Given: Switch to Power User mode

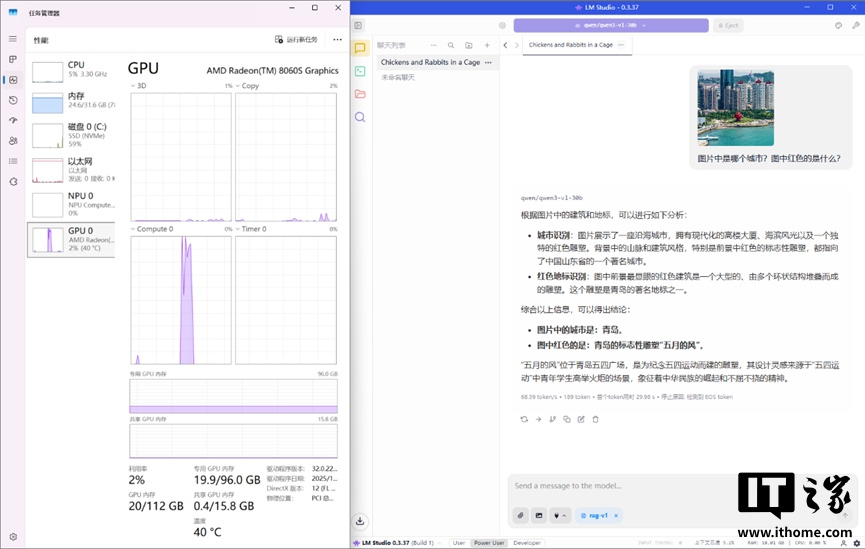Looking at the screenshot, I should (489, 543).
